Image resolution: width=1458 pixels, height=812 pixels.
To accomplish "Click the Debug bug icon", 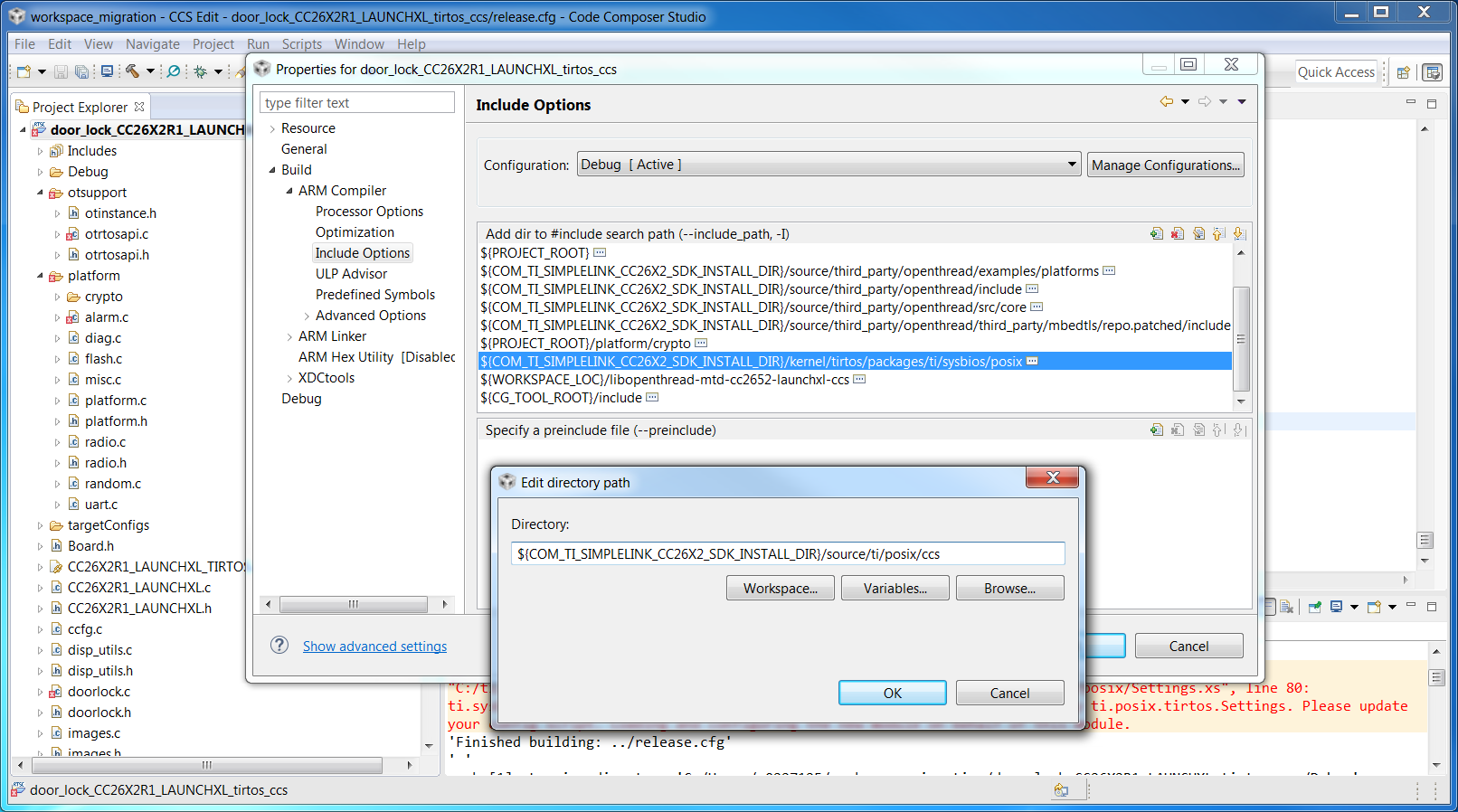I will pos(200,71).
